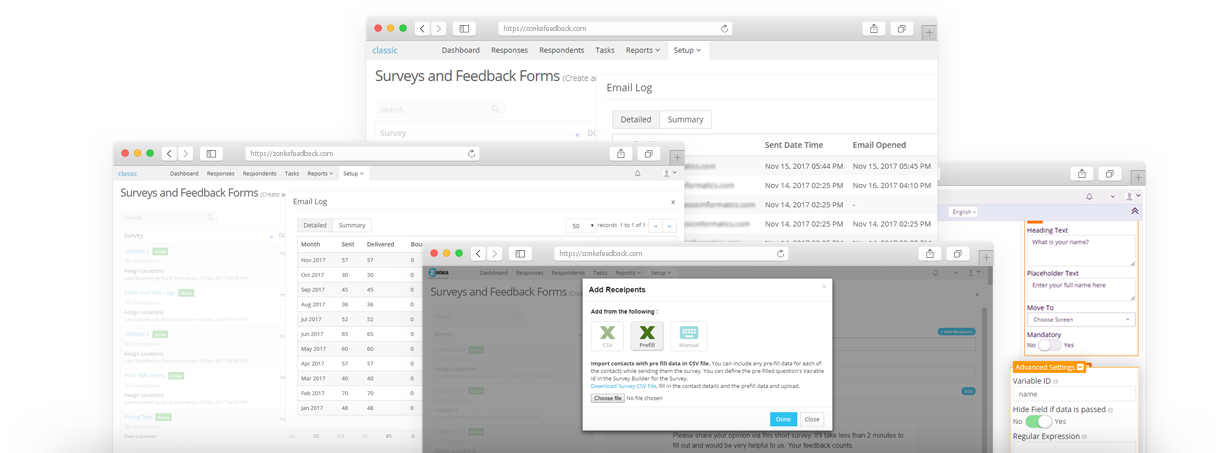Viewport: 1222px width, 453px height.
Task: Open user profile dropdown in left window
Action: [670, 173]
